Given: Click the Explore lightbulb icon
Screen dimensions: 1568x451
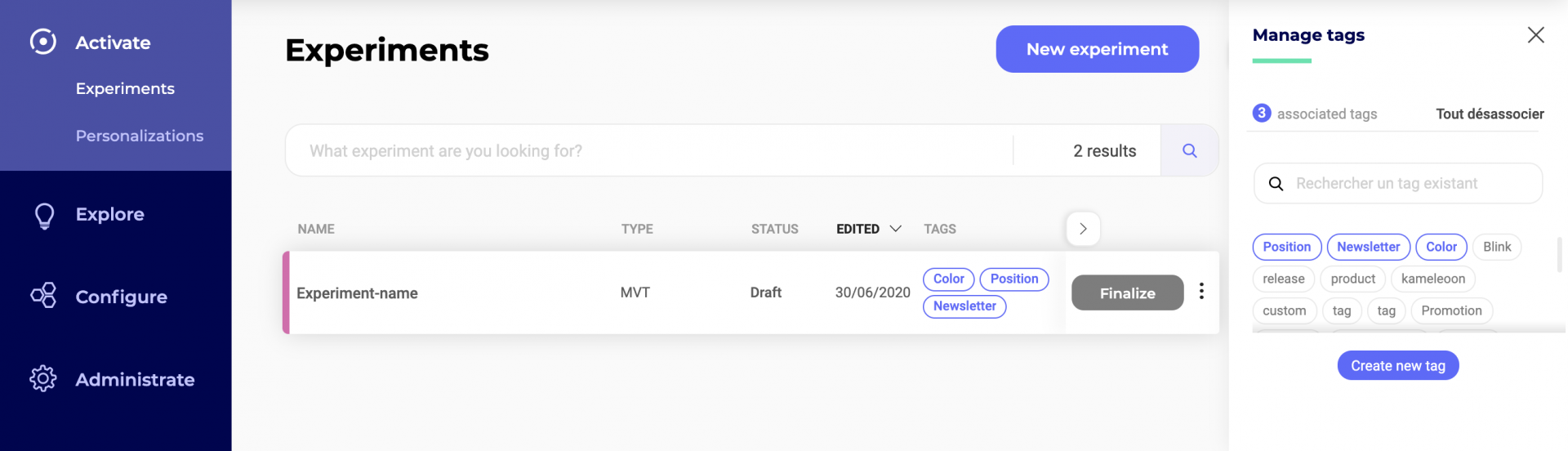Looking at the screenshot, I should [44, 216].
